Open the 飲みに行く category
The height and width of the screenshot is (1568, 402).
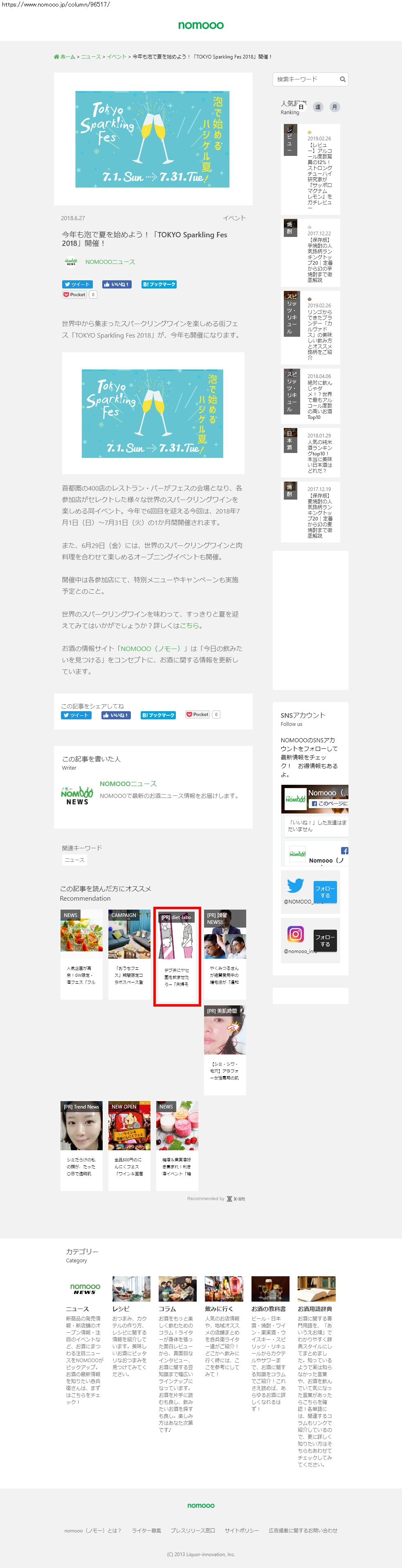[x=224, y=1327]
